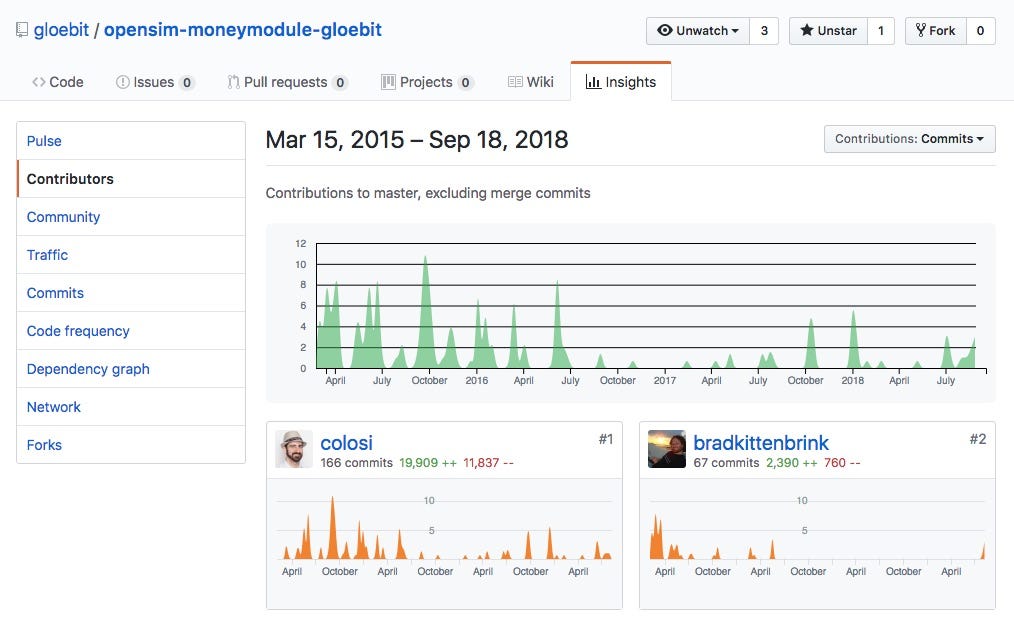The width and height of the screenshot is (1014, 636).
Task: Expand the Contributions: Commits dropdown
Action: (x=909, y=139)
